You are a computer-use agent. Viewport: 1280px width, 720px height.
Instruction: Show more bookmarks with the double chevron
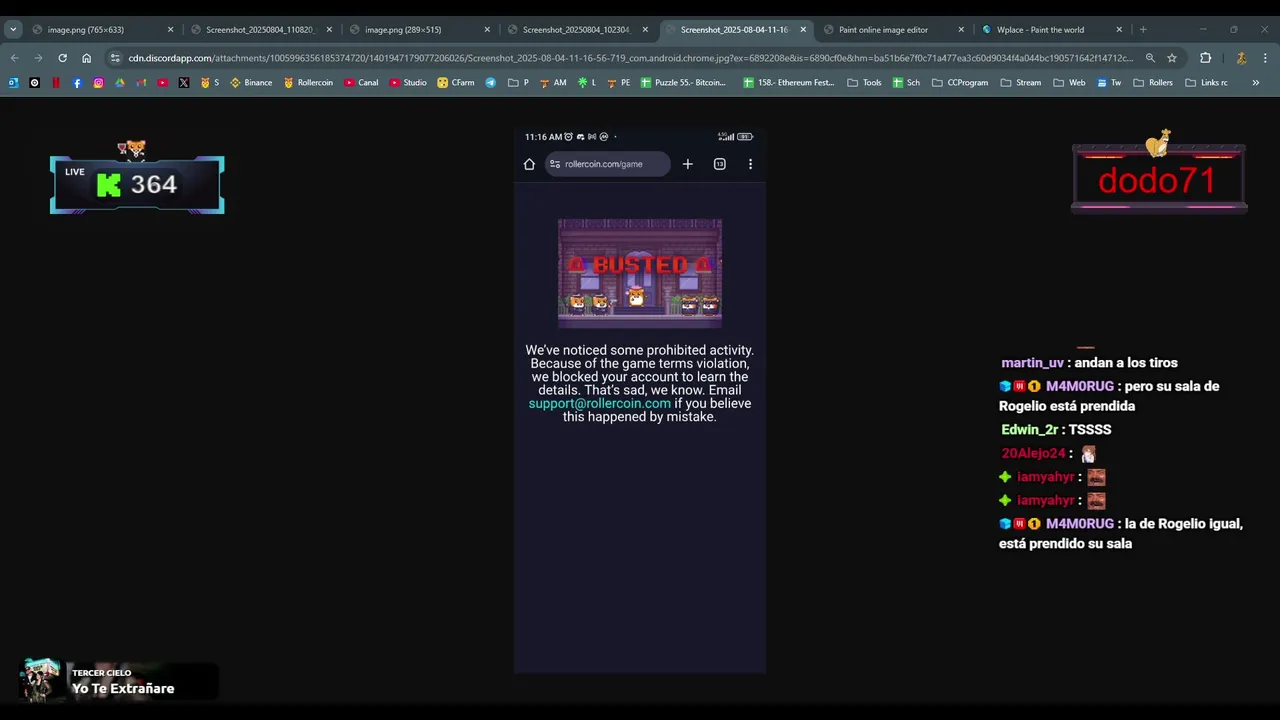[x=1256, y=83]
